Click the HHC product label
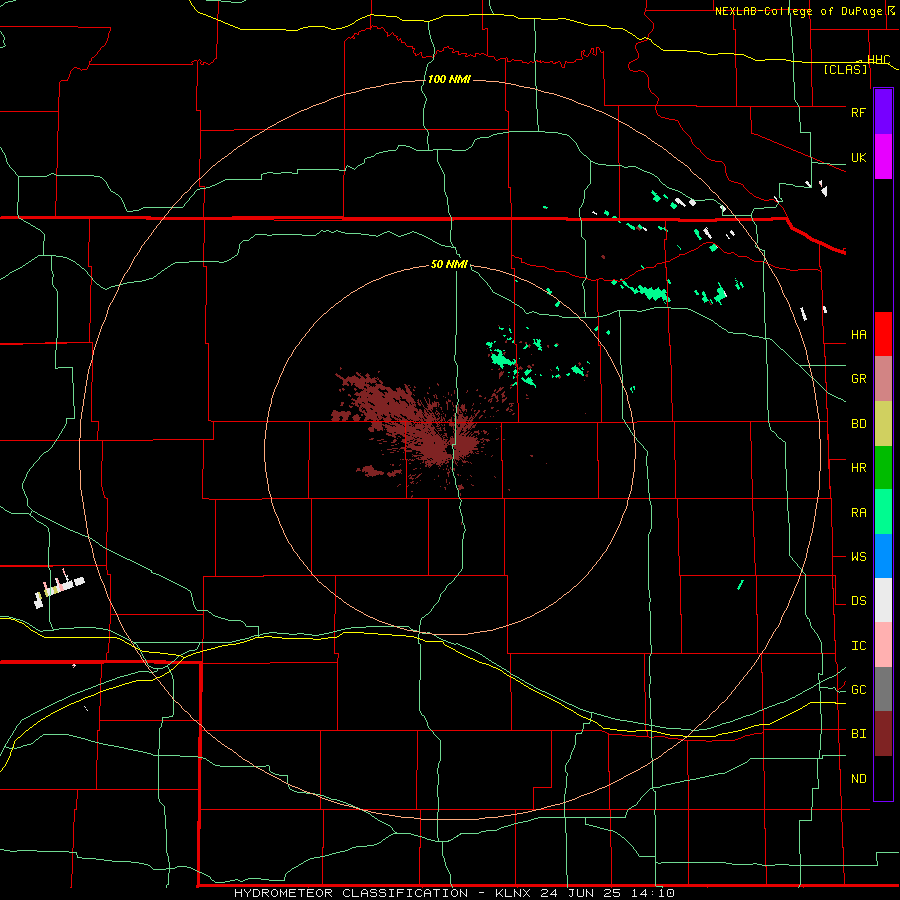 [x=878, y=59]
